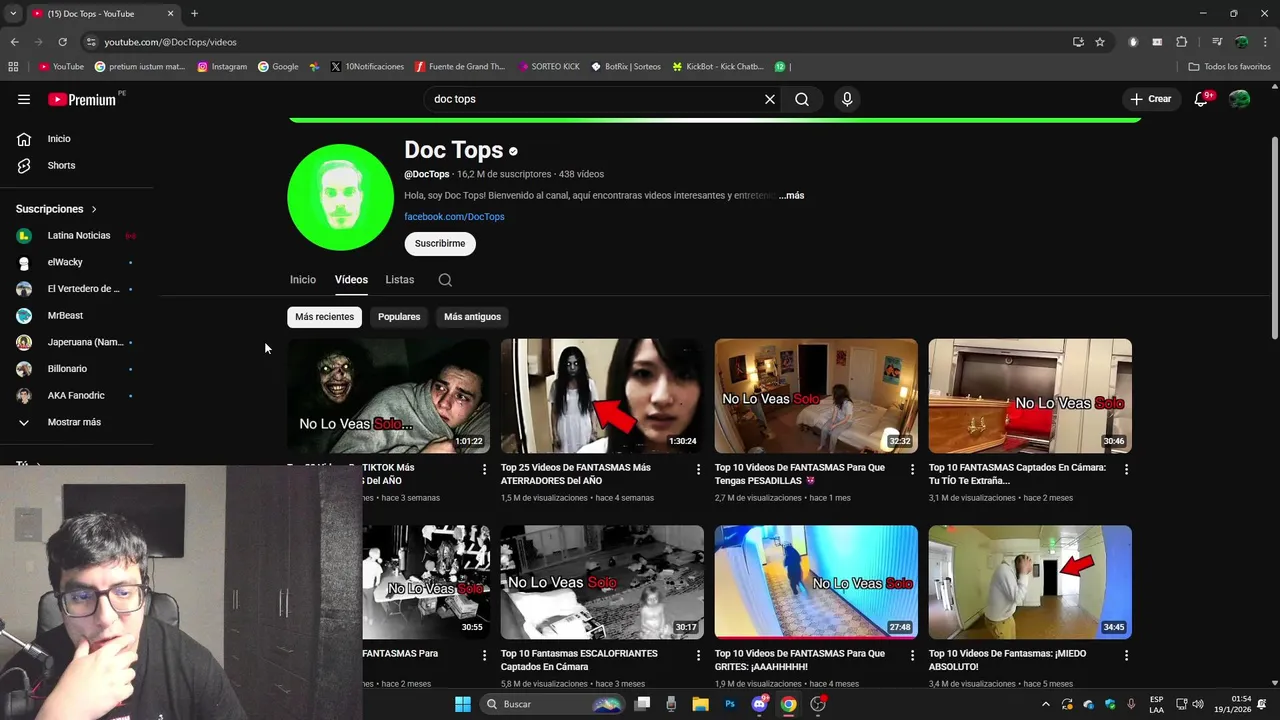Open the Chrome extensions puzzle icon

pos(1182,42)
